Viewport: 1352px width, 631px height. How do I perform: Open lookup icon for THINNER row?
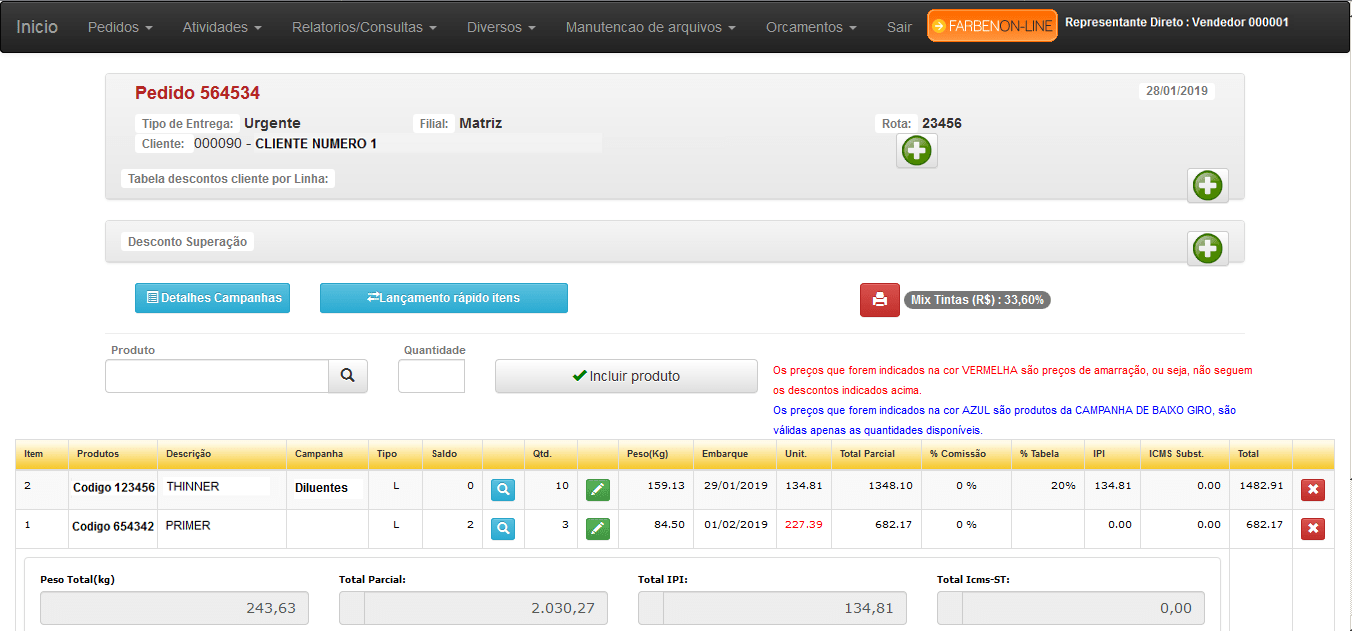pyautogui.click(x=503, y=489)
